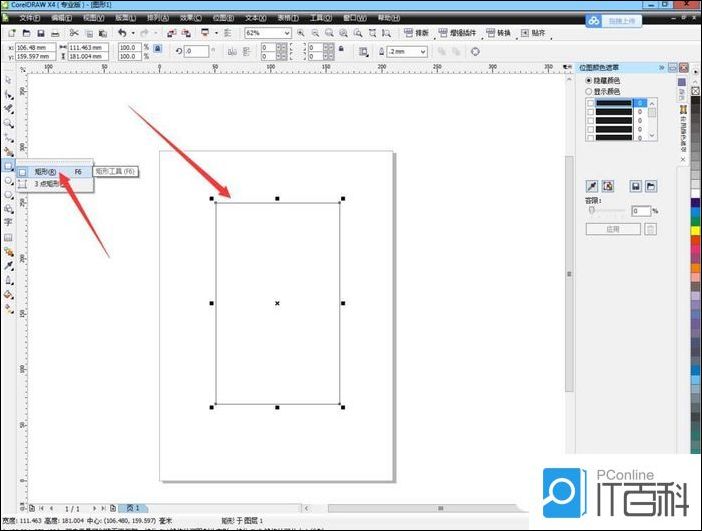Screen dimensions: 702x531
Task: Select the Zoom tool in the toolbox
Action: (x=8, y=123)
